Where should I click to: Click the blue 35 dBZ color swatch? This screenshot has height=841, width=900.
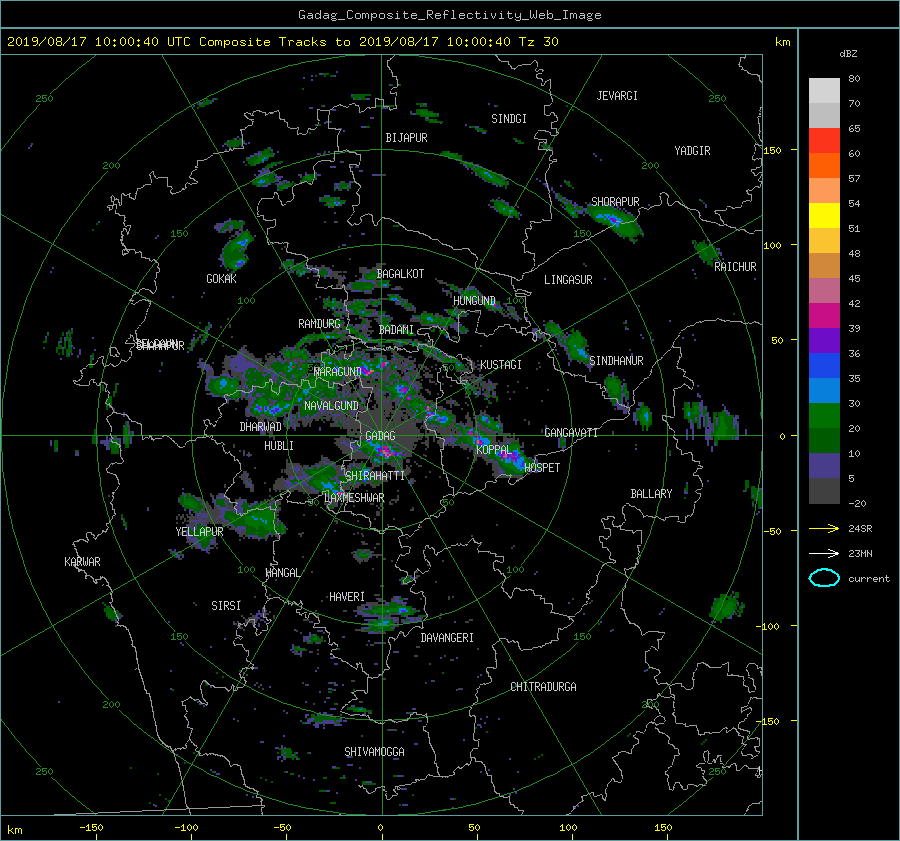824,366
